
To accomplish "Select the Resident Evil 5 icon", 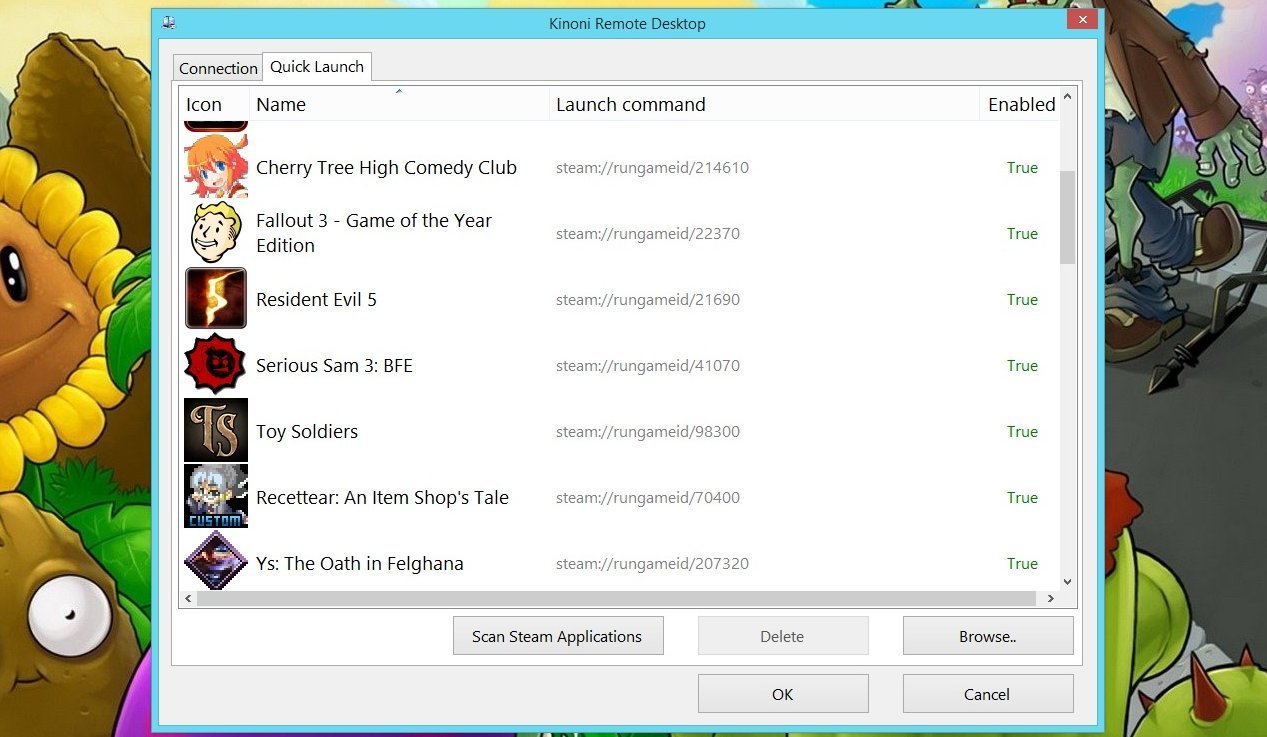I will [216, 299].
